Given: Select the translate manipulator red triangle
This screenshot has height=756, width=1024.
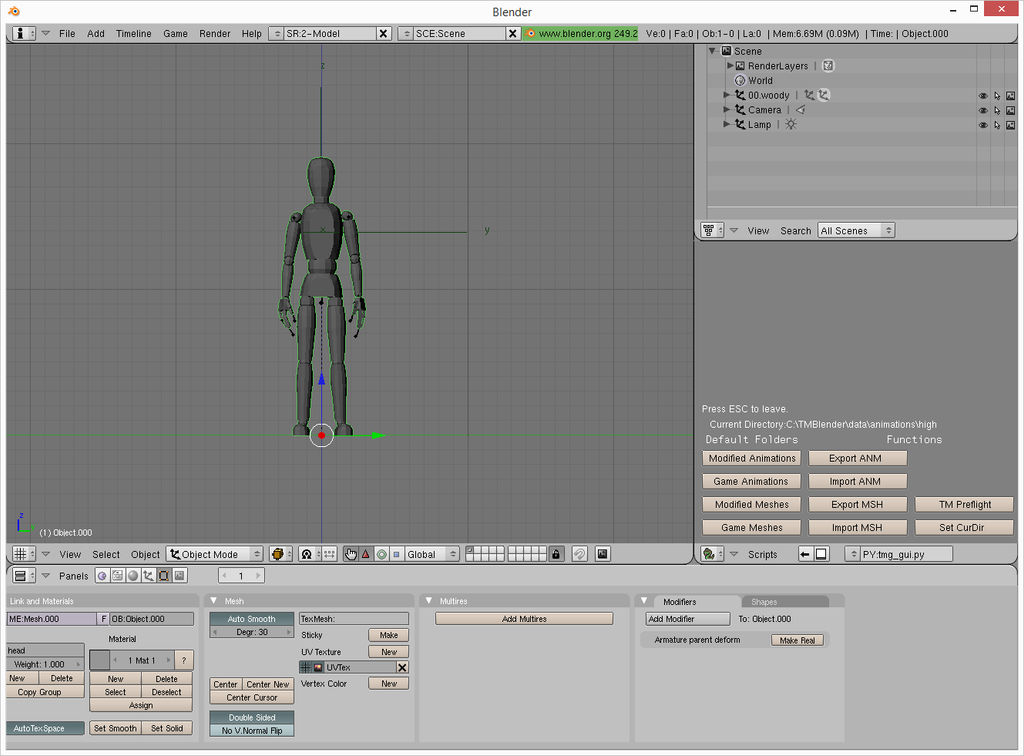Looking at the screenshot, I should (x=366, y=554).
